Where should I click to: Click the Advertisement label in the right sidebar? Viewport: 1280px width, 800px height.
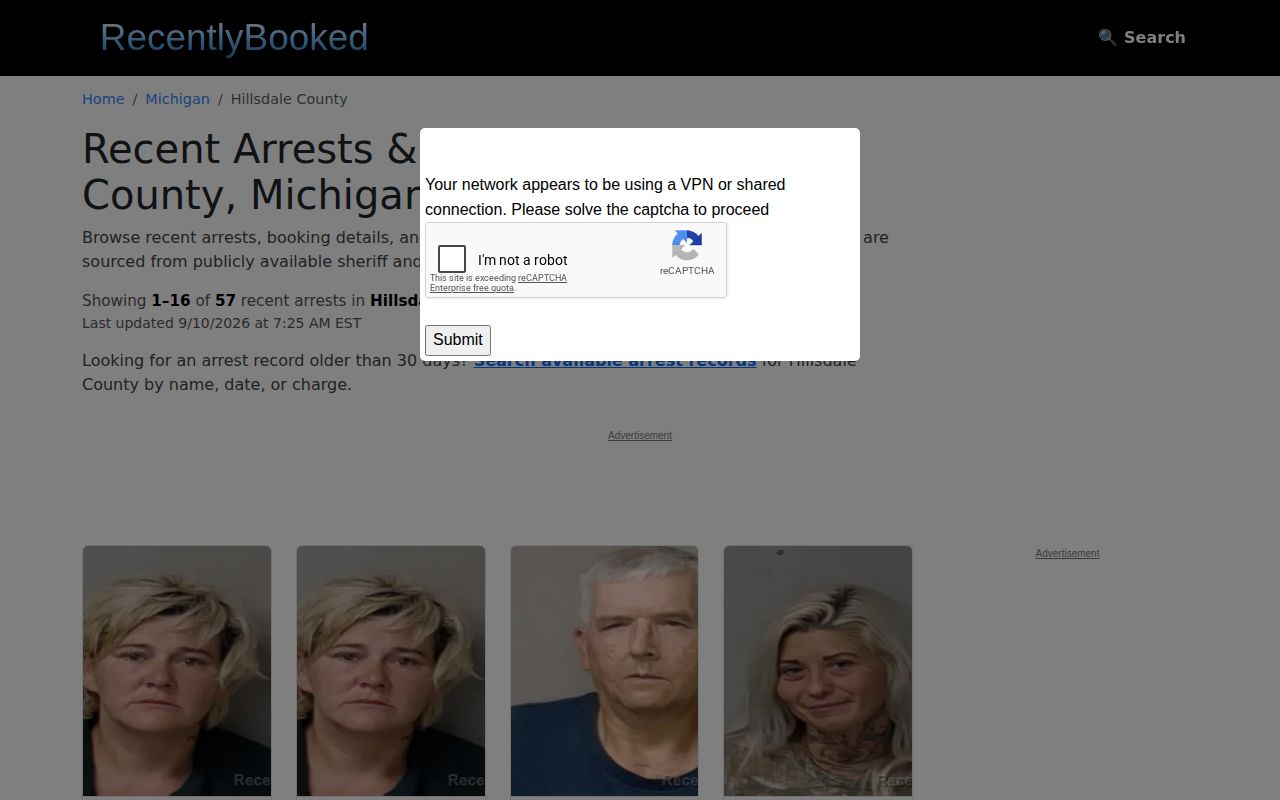1067,553
